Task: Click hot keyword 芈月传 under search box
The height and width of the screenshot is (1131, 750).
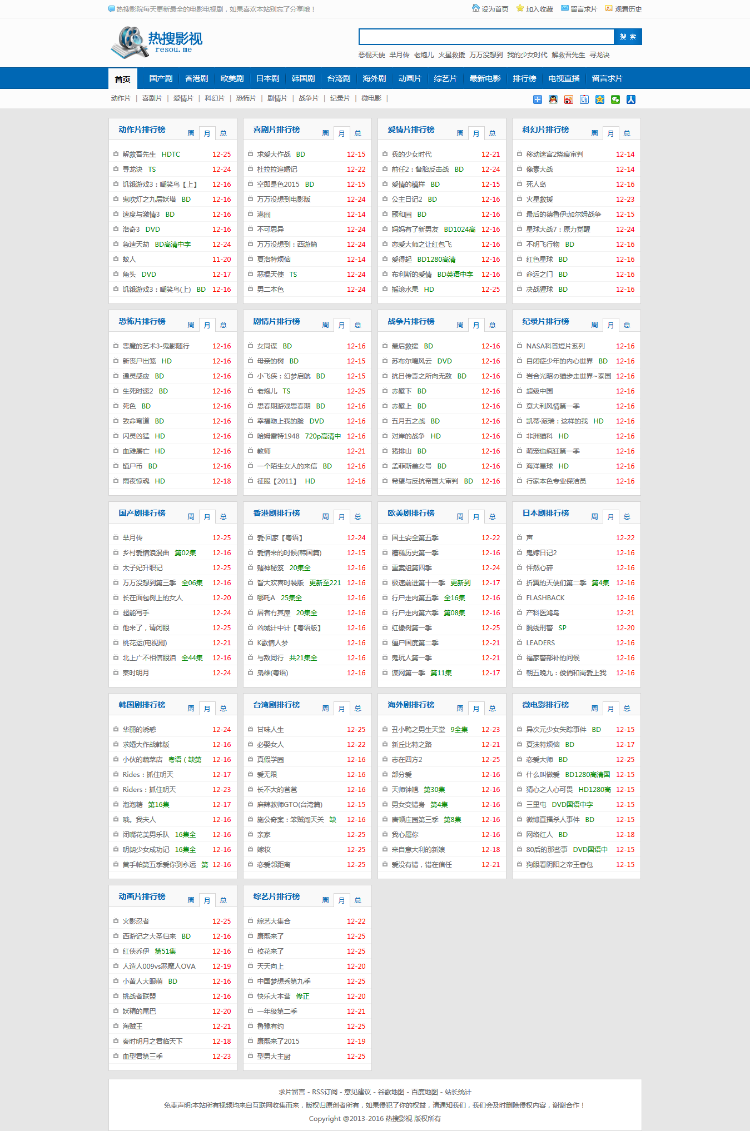Action: point(400,55)
